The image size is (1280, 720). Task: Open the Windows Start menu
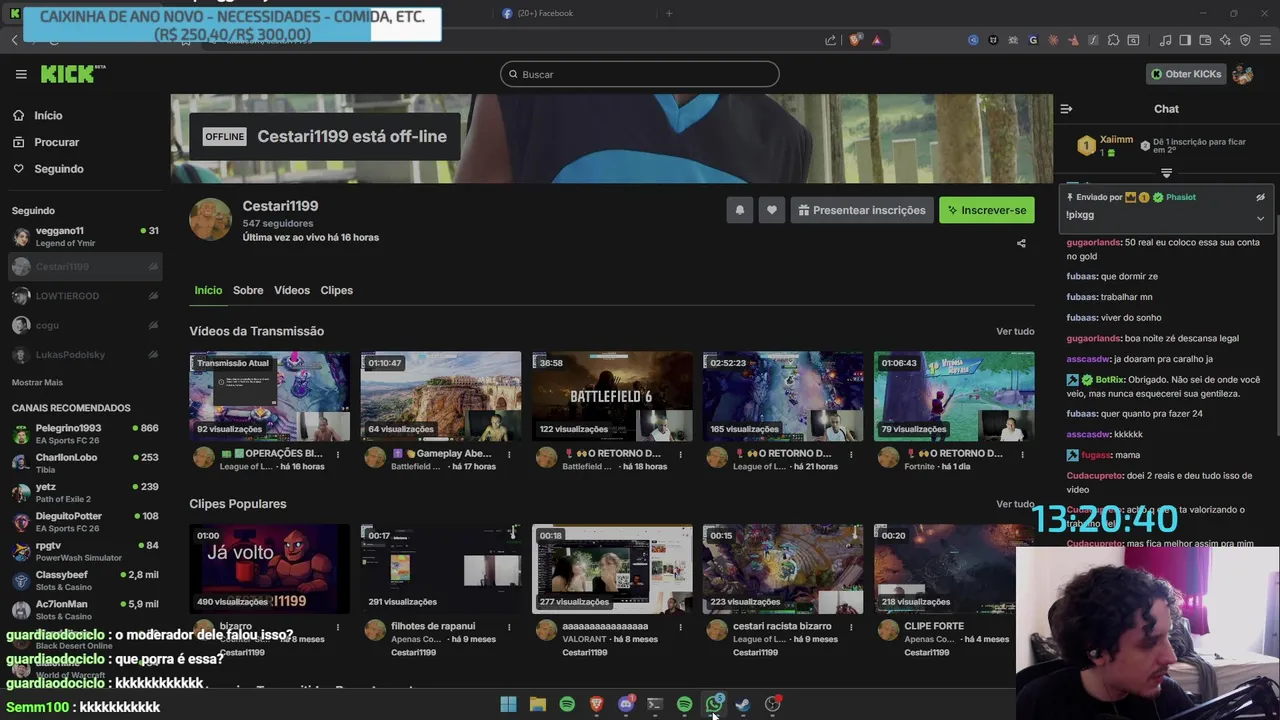point(508,704)
